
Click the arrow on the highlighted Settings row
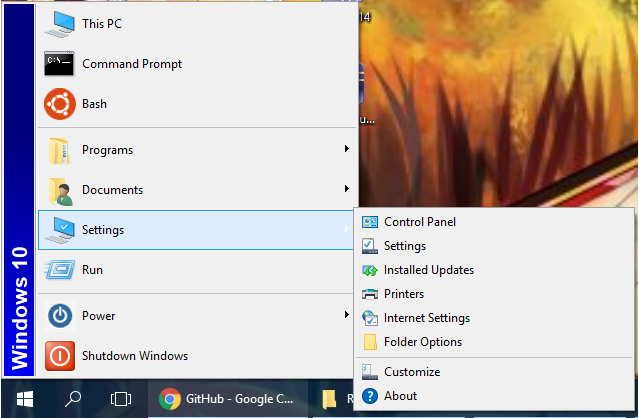point(346,229)
